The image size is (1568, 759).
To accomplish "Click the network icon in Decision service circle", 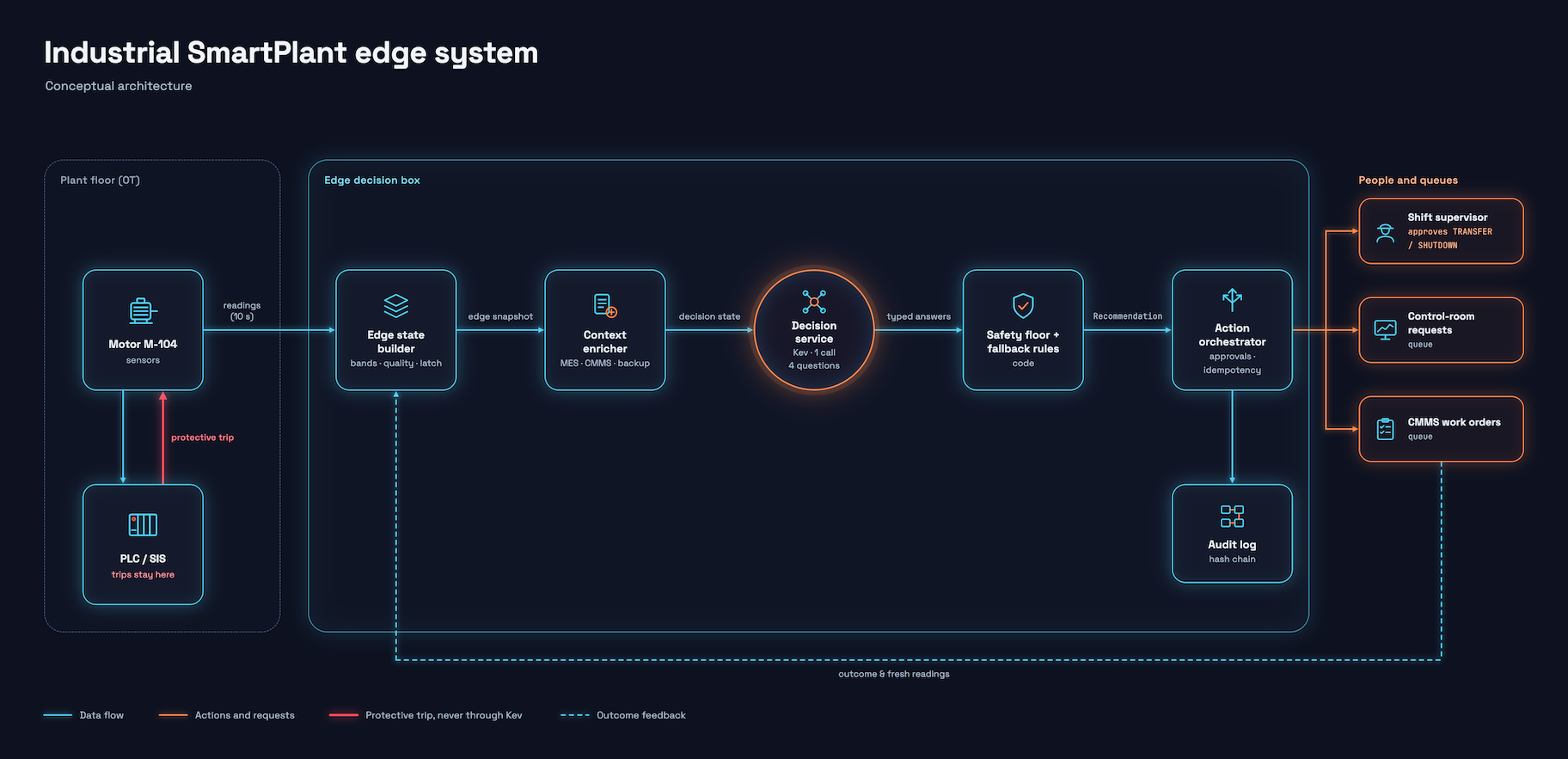I will tap(814, 302).
